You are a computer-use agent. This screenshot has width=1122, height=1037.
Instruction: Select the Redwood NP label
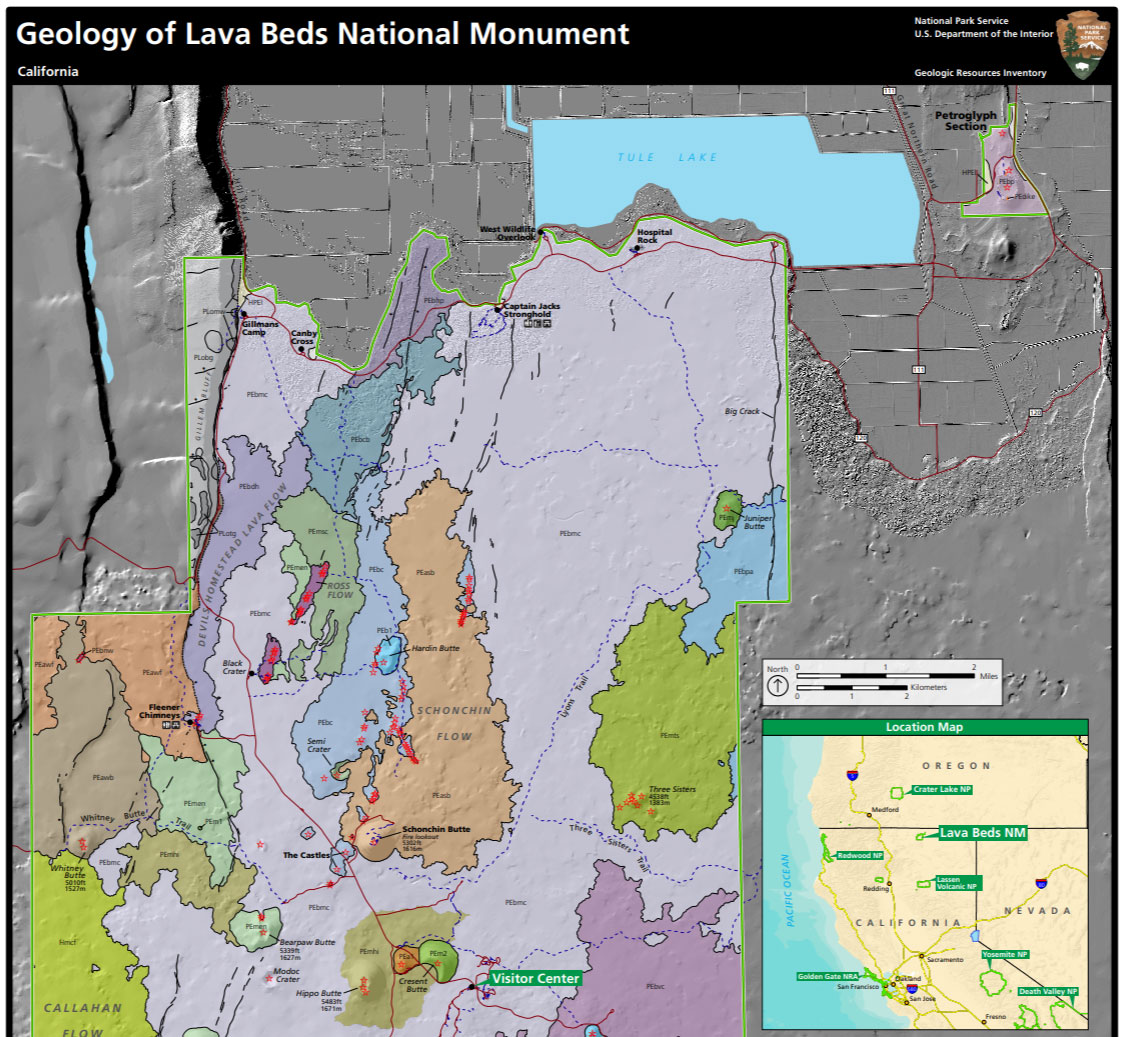[859, 856]
